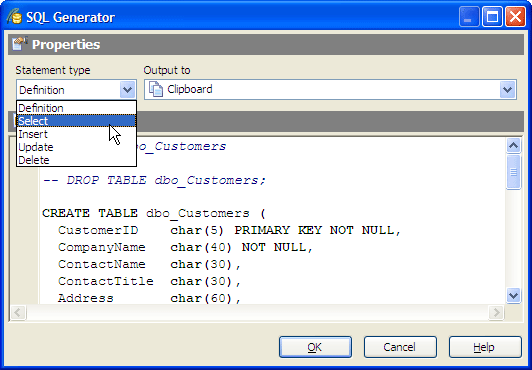Click the CompanyName column definition line
532x370 pixels.
(185, 247)
